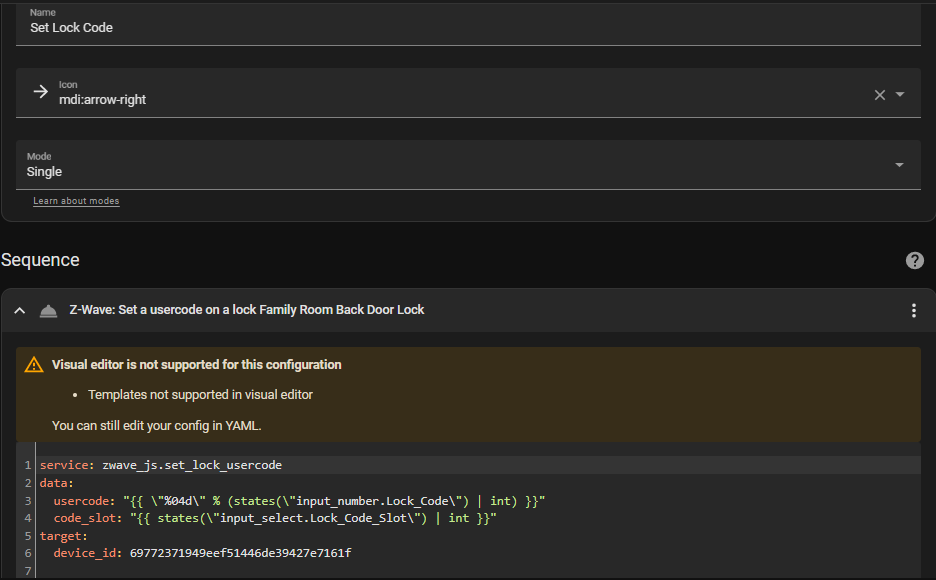Click the service bell icon on action

tap(48, 311)
